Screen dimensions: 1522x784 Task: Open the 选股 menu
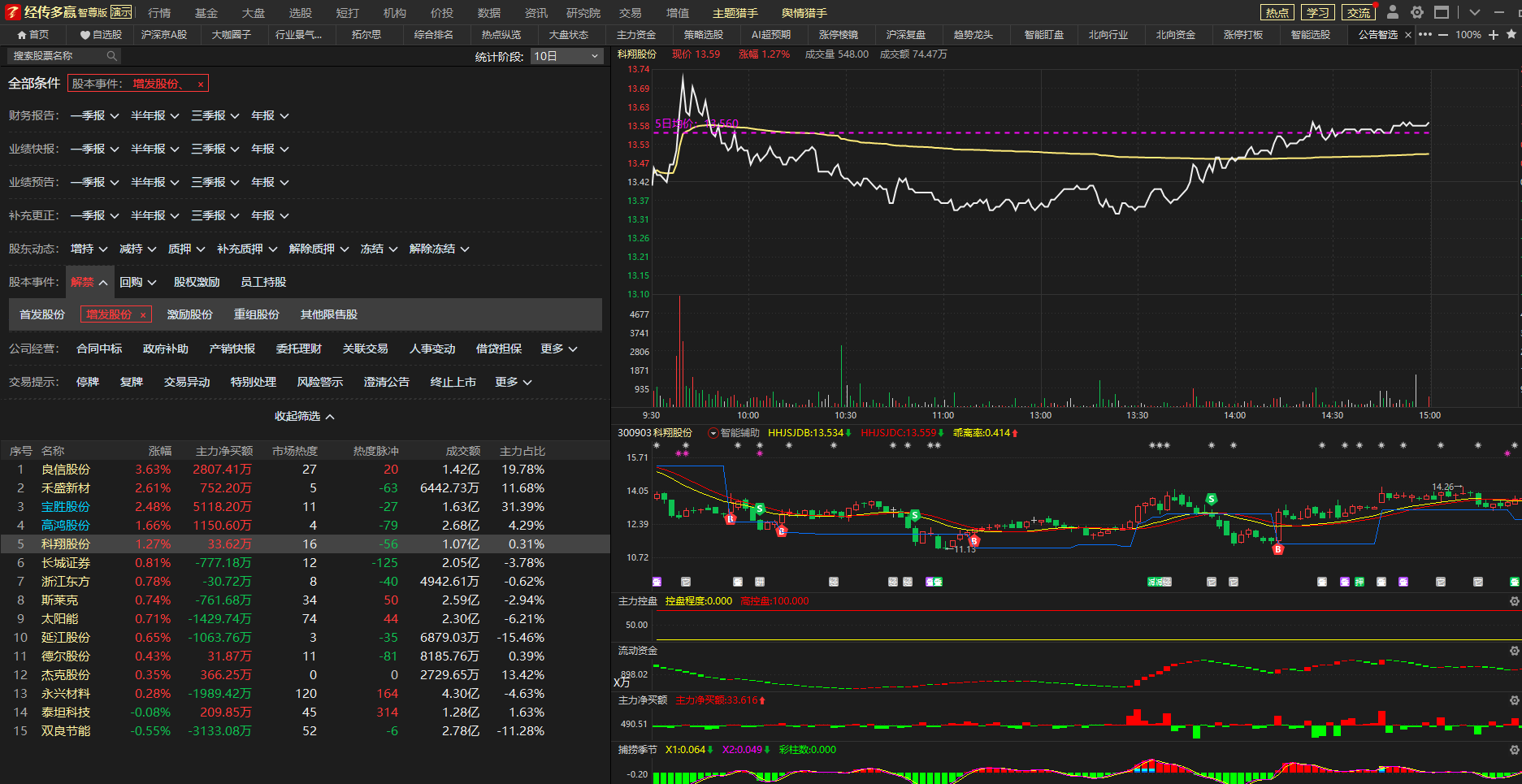[x=301, y=13]
